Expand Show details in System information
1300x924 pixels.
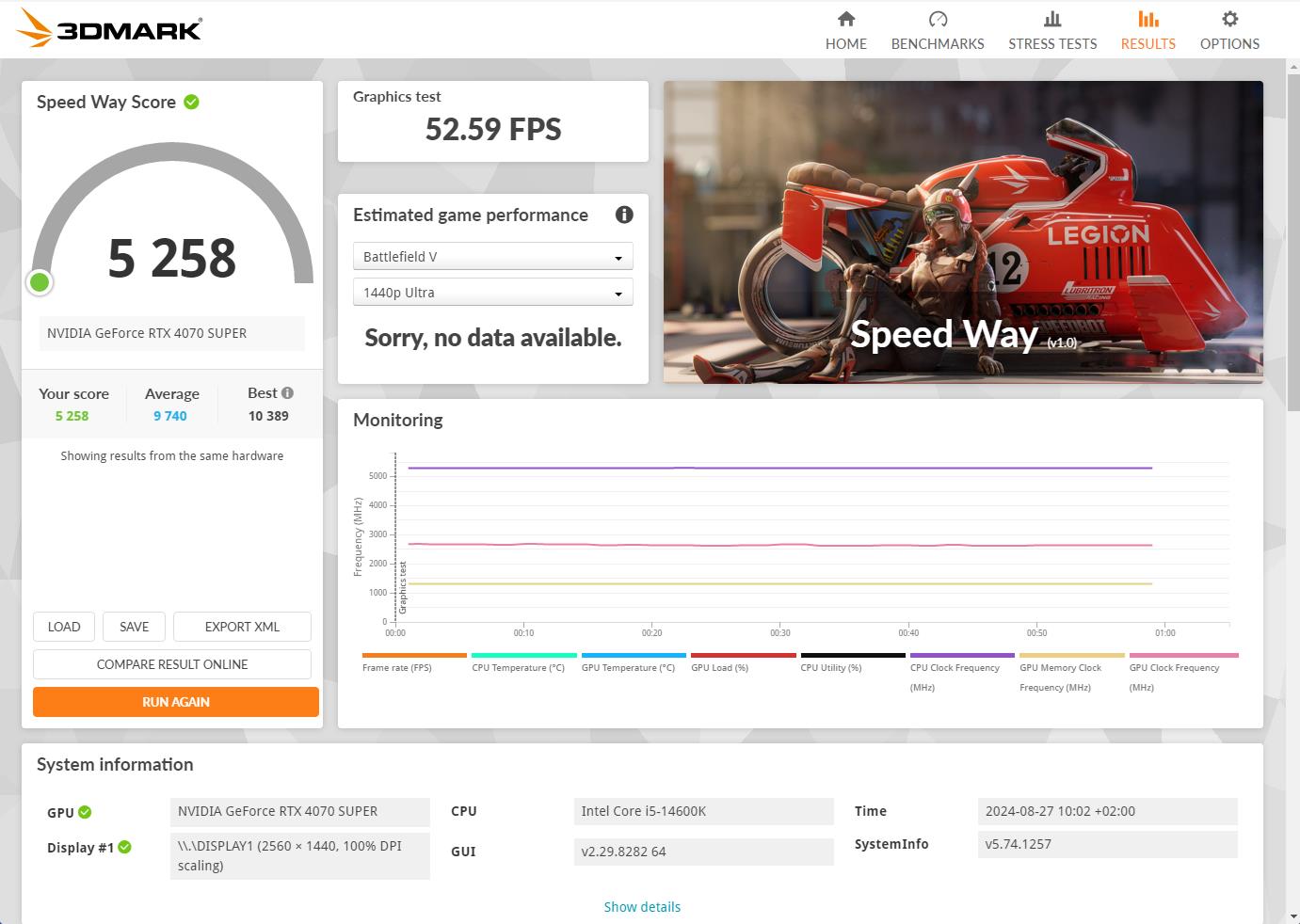click(642, 907)
